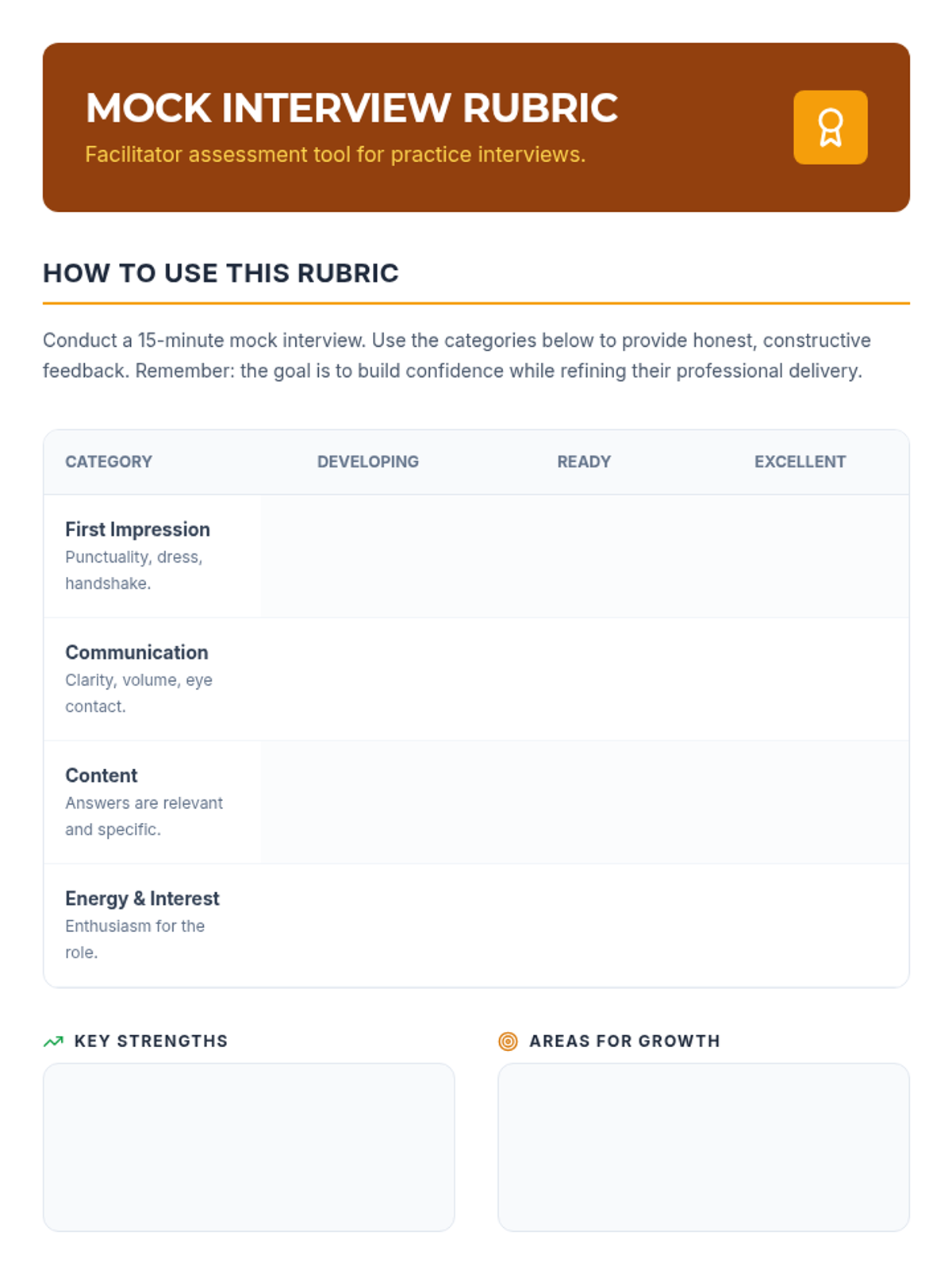Click the Category column header

[109, 462]
